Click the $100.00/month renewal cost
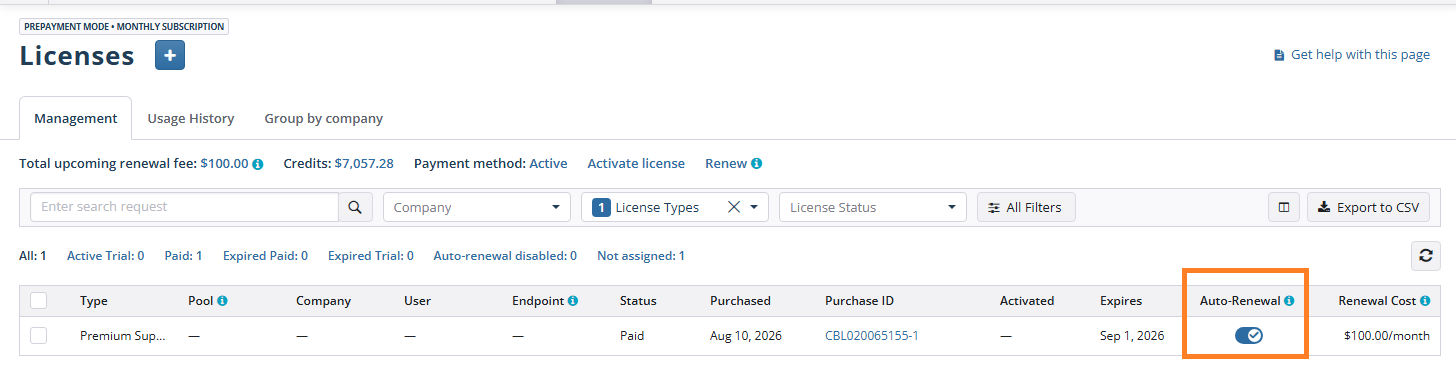This screenshot has width=1456, height=371. click(1387, 336)
